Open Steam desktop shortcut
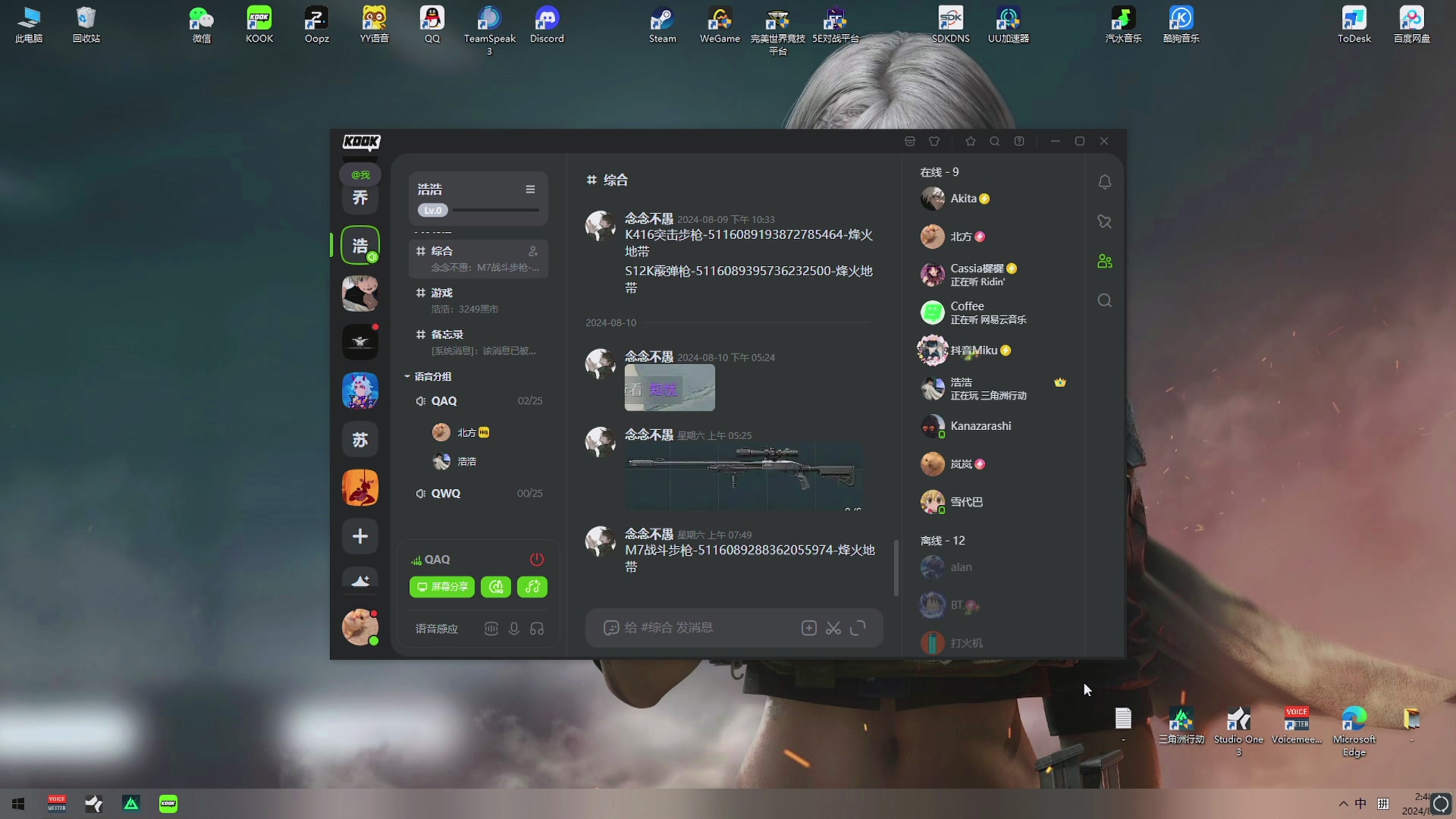The width and height of the screenshot is (1456, 819). tap(662, 24)
